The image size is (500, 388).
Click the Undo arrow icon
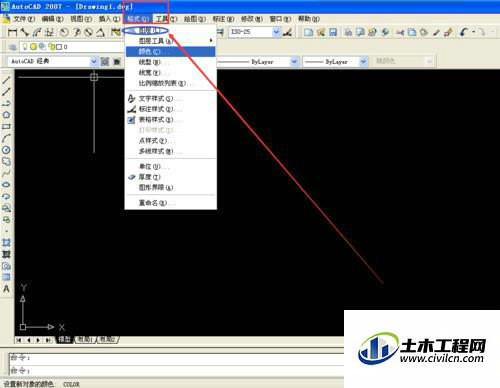[464, 32]
